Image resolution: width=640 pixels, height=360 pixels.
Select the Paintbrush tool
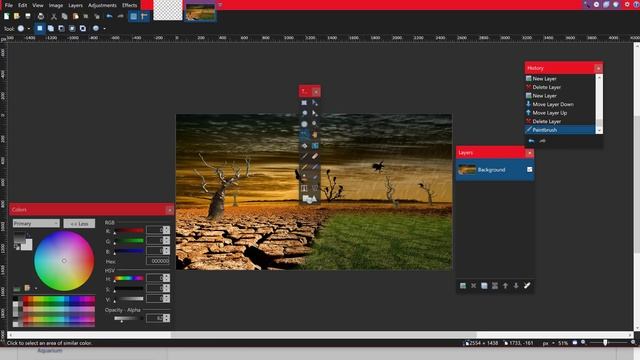click(x=304, y=156)
